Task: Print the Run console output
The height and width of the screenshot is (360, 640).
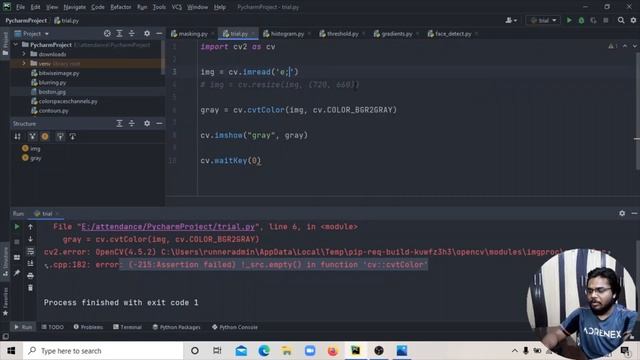Action: pos(30,276)
